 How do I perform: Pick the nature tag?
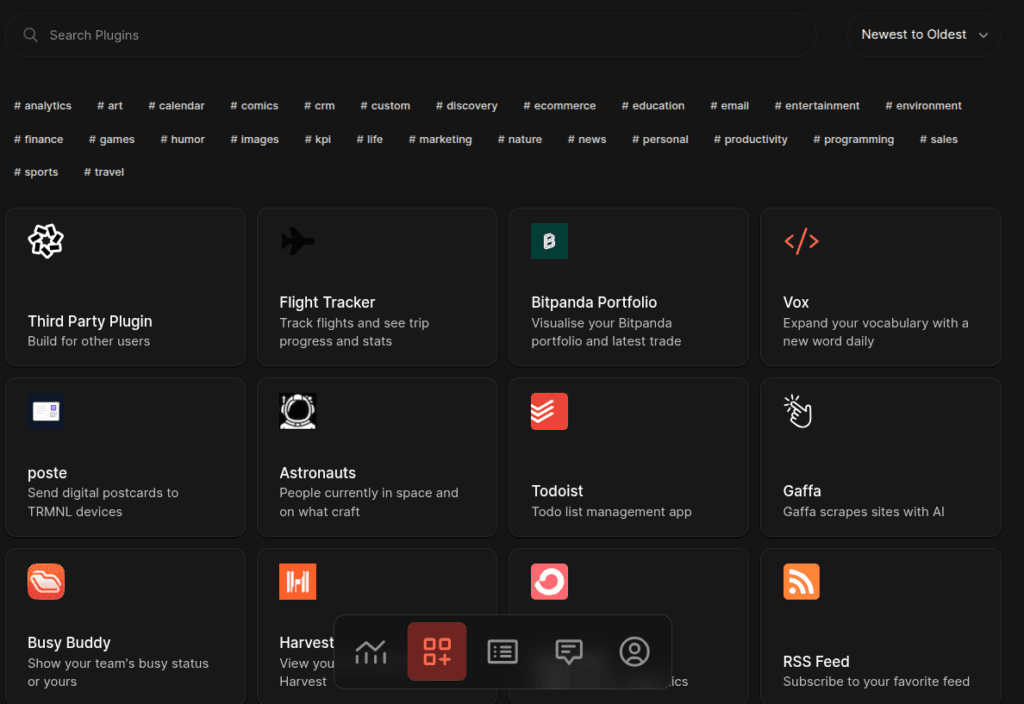[x=520, y=139]
